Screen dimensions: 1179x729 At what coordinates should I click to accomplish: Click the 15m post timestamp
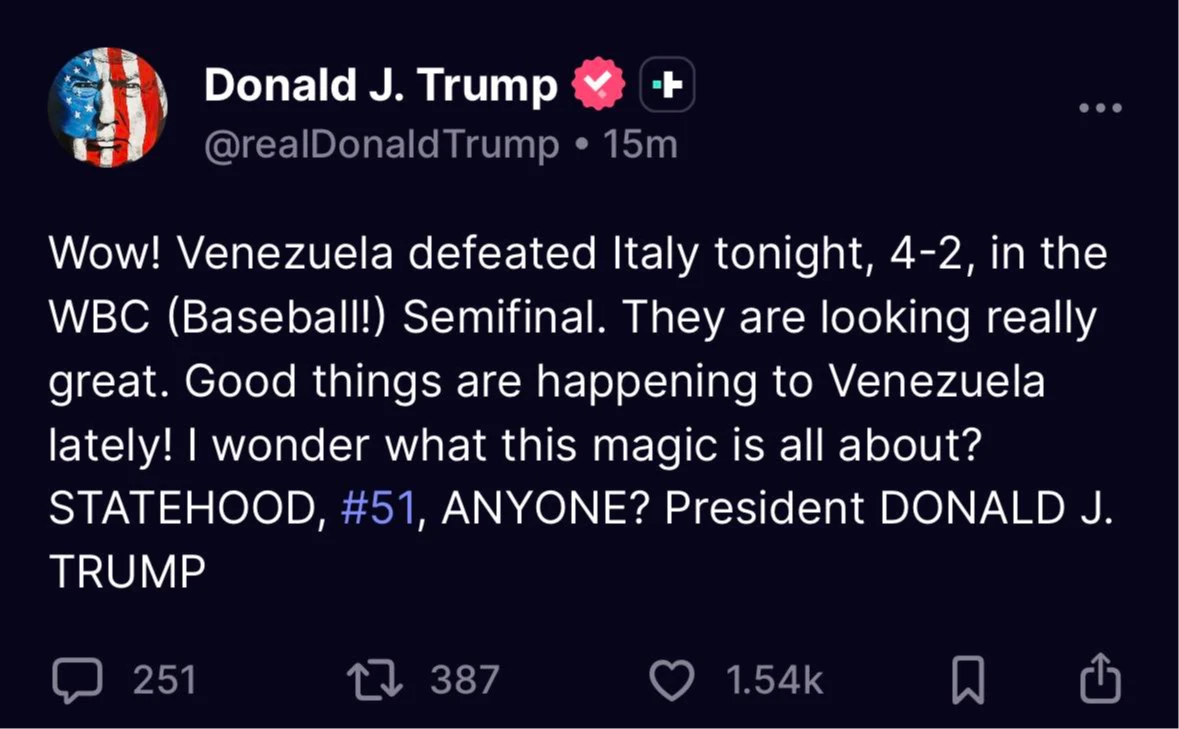click(641, 146)
